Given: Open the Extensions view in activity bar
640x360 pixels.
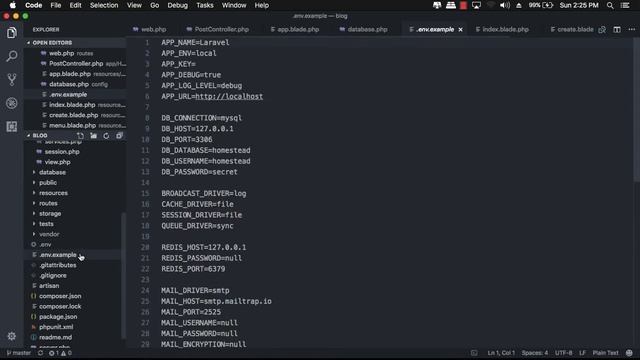Looking at the screenshot, I should point(12,127).
